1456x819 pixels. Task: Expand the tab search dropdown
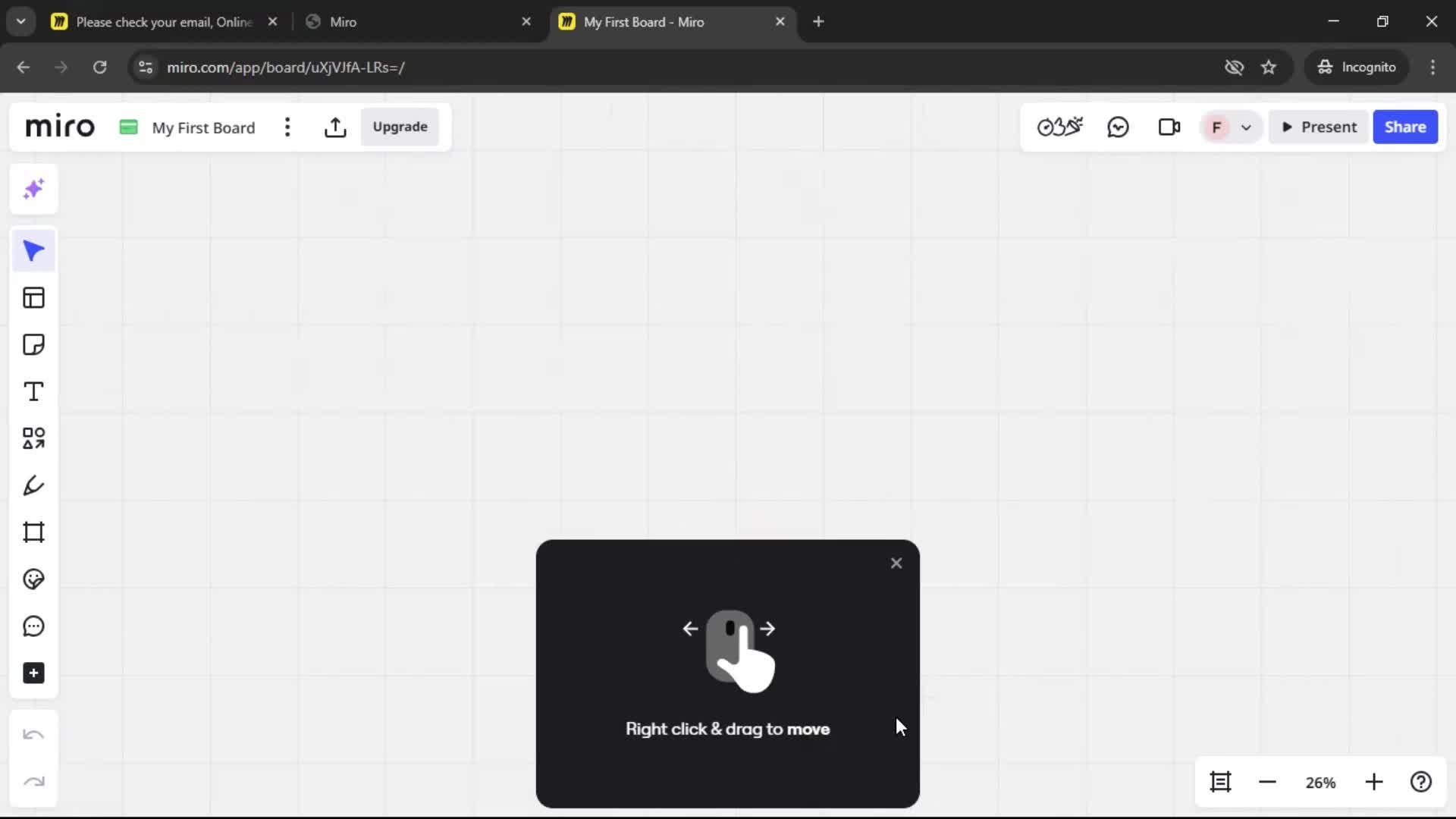[21, 22]
